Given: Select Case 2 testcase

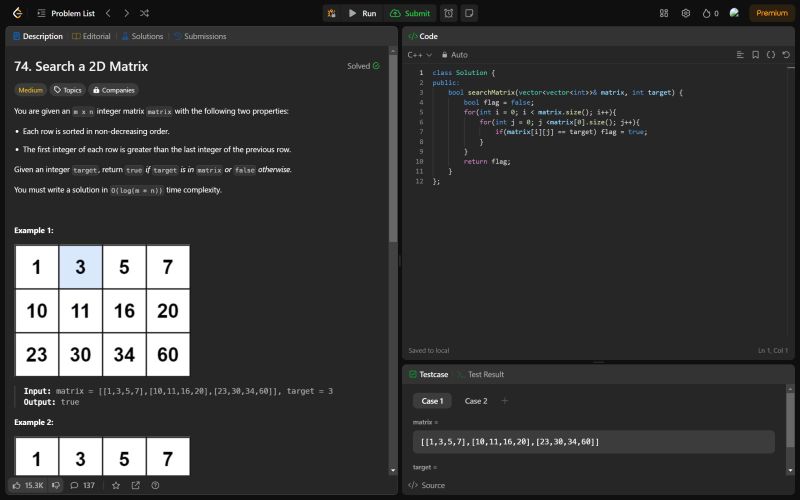Looking at the screenshot, I should [476, 401].
